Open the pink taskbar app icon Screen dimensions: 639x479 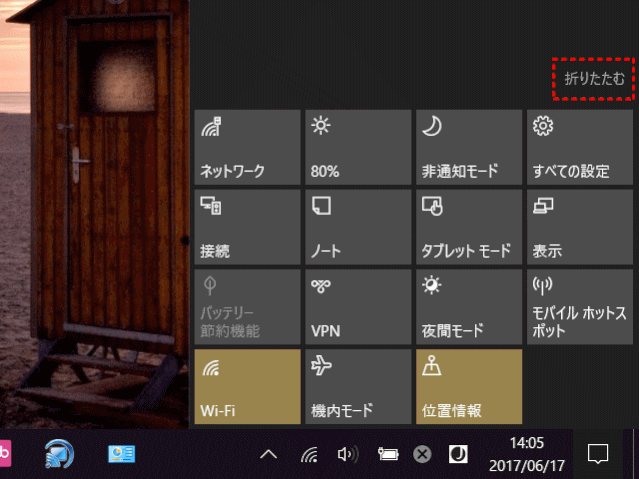(x=5, y=453)
